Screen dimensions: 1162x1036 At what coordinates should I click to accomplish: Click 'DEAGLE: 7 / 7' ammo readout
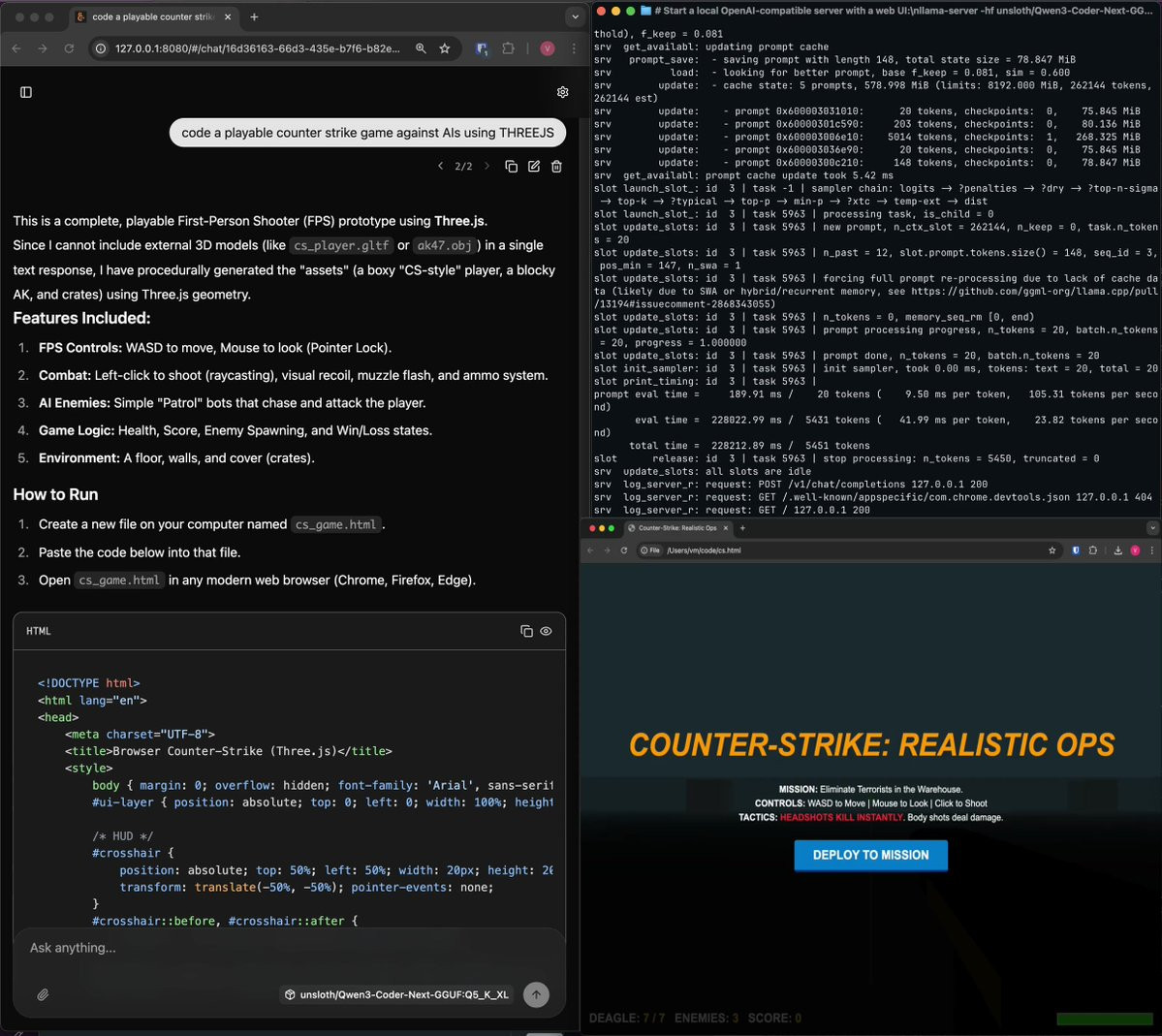coord(627,1018)
